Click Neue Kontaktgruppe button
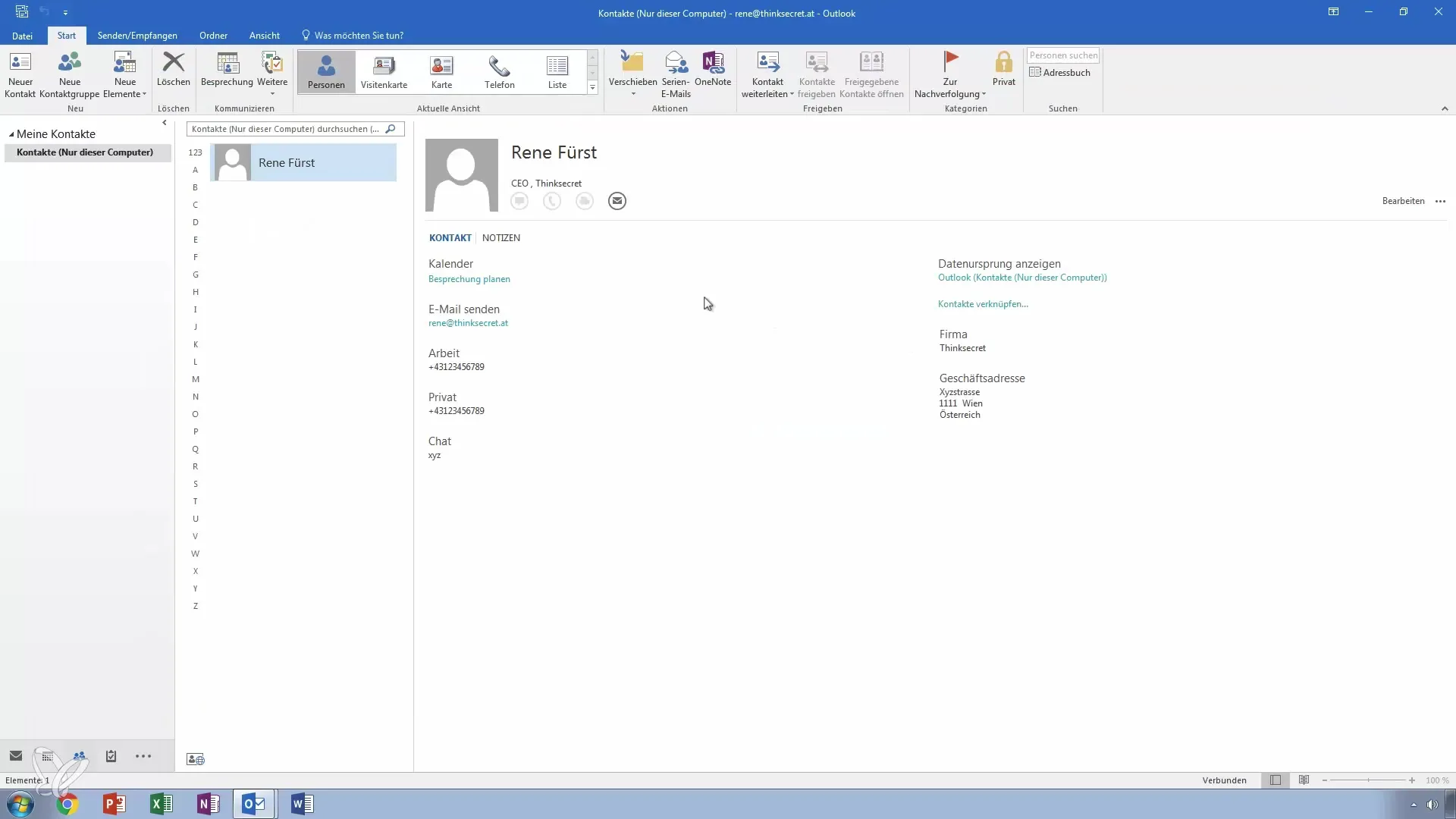Screen dimensions: 1456x819 point(69,74)
